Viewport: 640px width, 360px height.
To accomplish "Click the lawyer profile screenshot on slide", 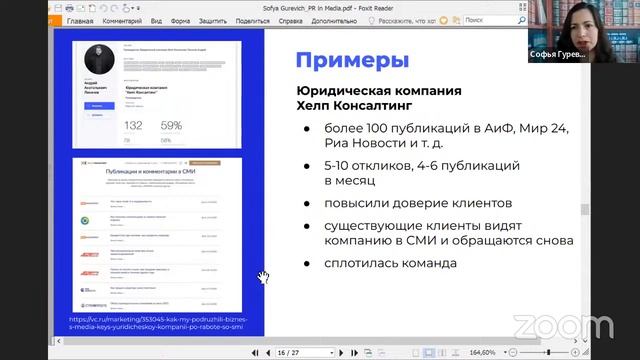I will (x=157, y=94).
